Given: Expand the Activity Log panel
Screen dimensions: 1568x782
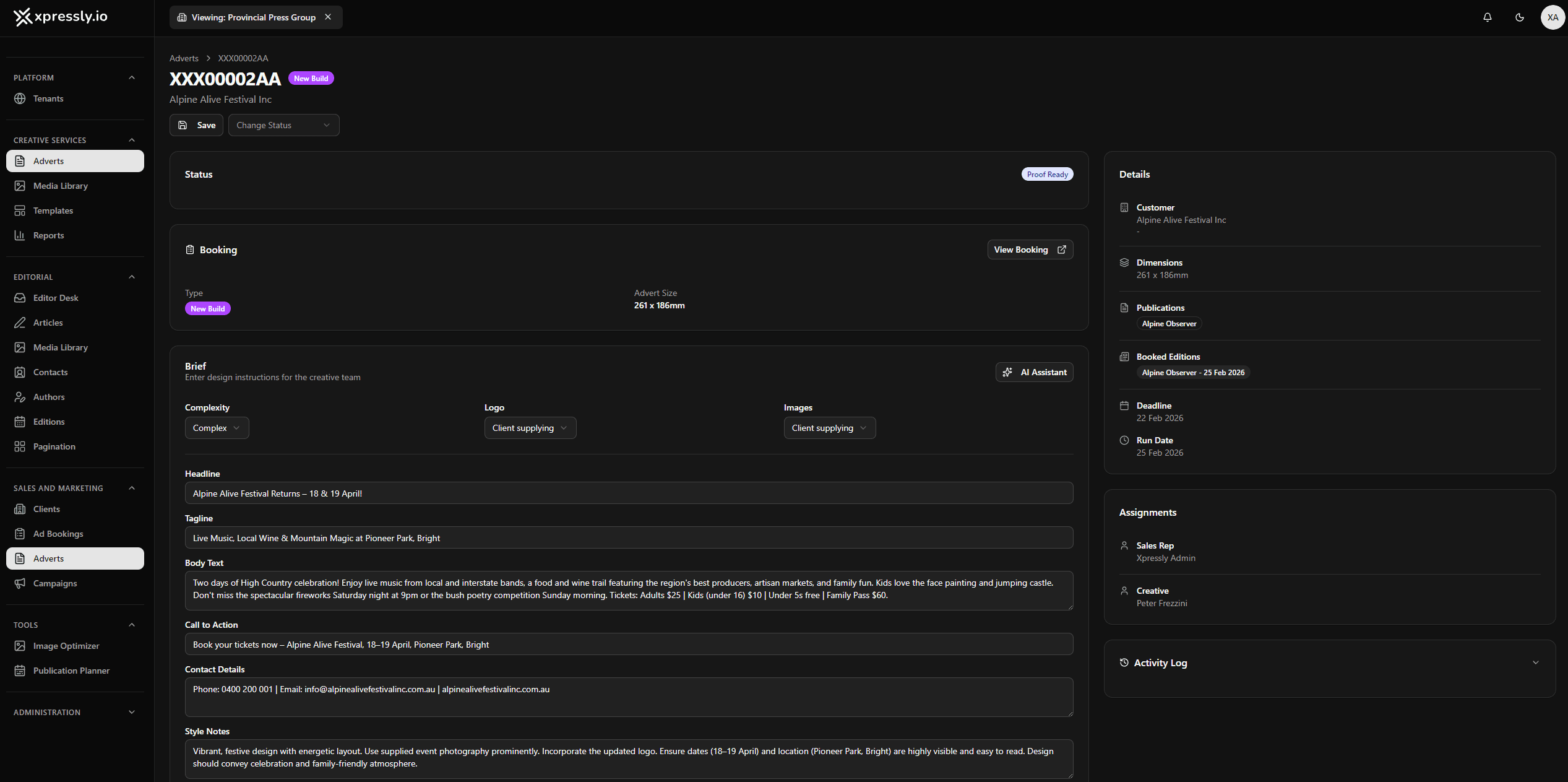Looking at the screenshot, I should coord(1535,663).
